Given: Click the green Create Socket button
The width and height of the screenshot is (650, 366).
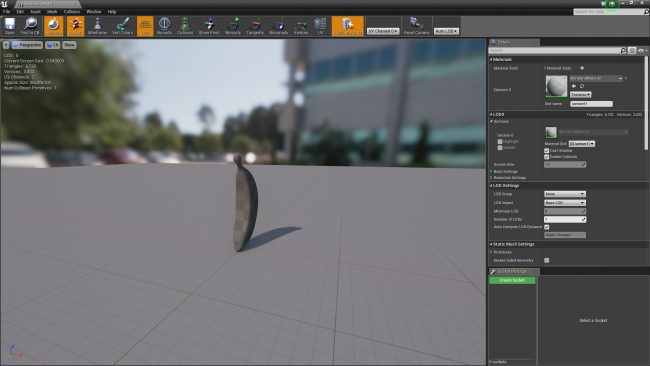Looking at the screenshot, I should tap(512, 280).
